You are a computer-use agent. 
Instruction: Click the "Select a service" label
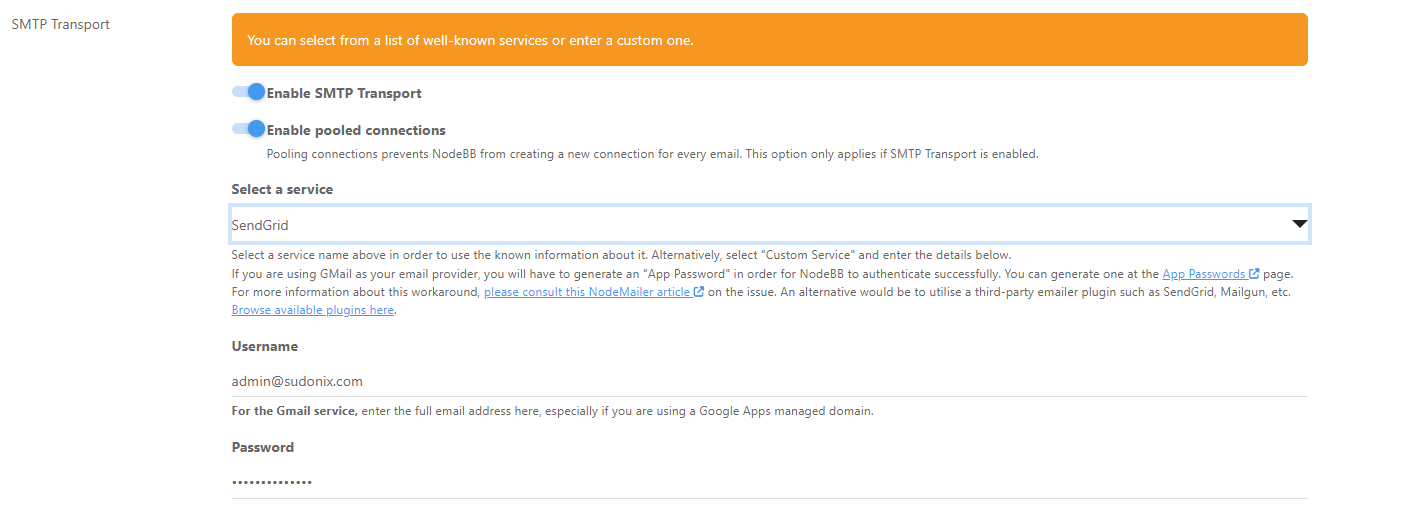[x=282, y=189]
